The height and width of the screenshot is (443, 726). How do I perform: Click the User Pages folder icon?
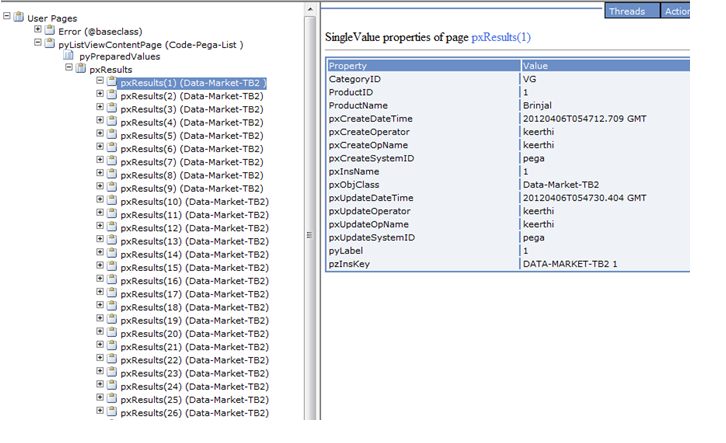tap(19, 17)
